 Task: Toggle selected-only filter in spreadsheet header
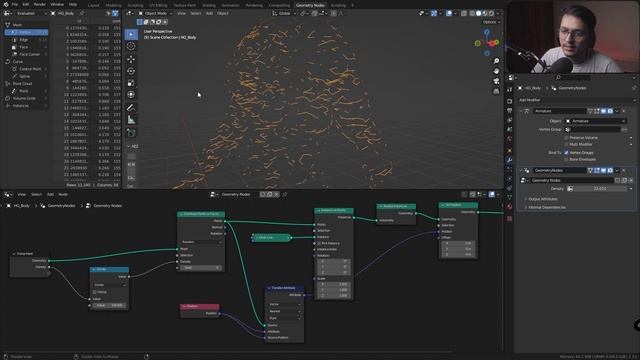click(109, 13)
